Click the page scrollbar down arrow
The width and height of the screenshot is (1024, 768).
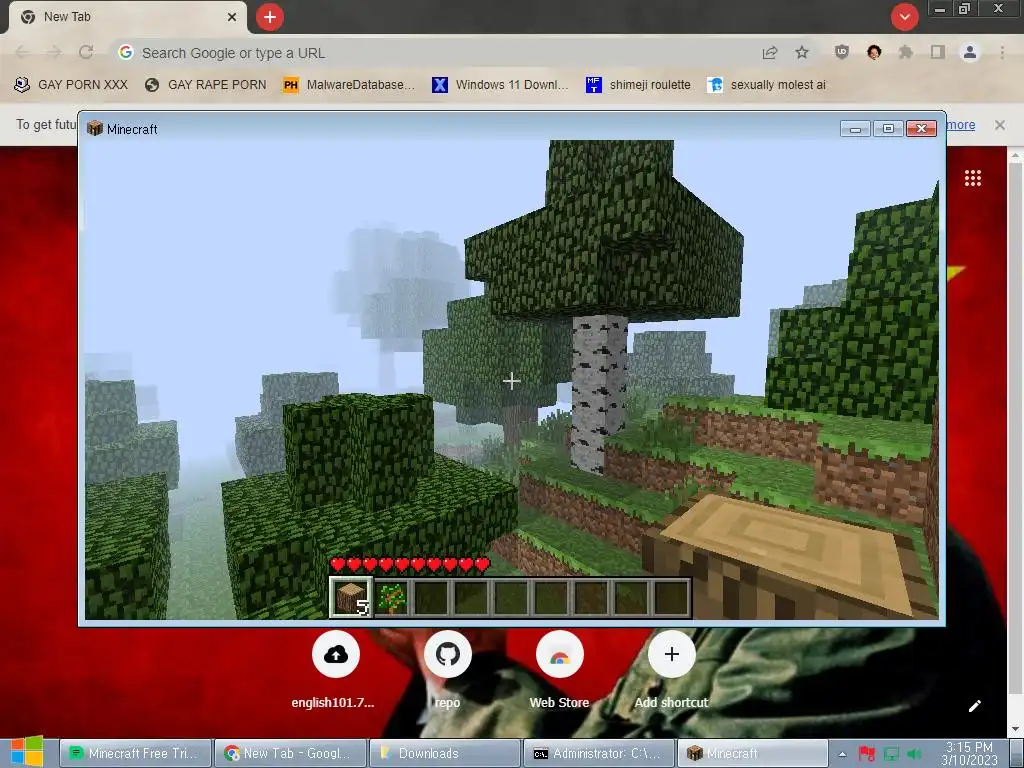(x=1016, y=729)
